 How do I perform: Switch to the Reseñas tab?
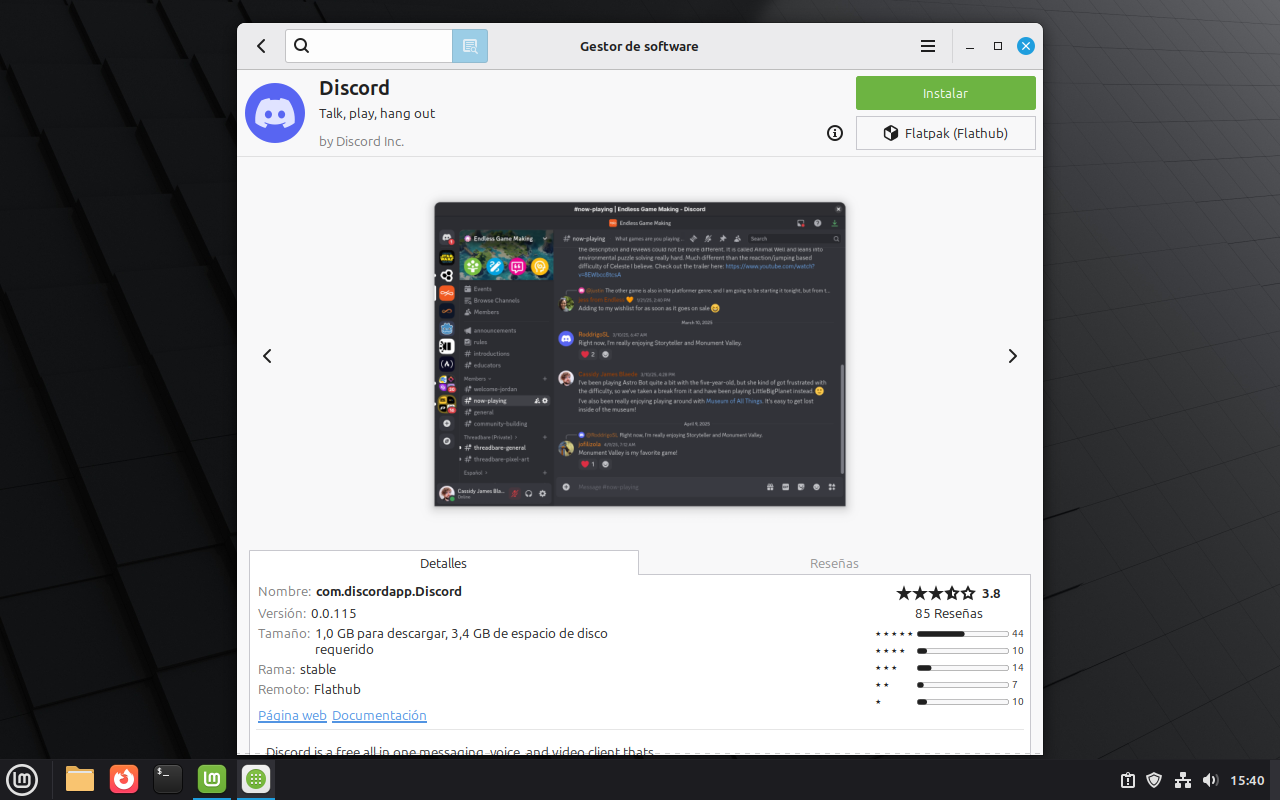tap(834, 563)
